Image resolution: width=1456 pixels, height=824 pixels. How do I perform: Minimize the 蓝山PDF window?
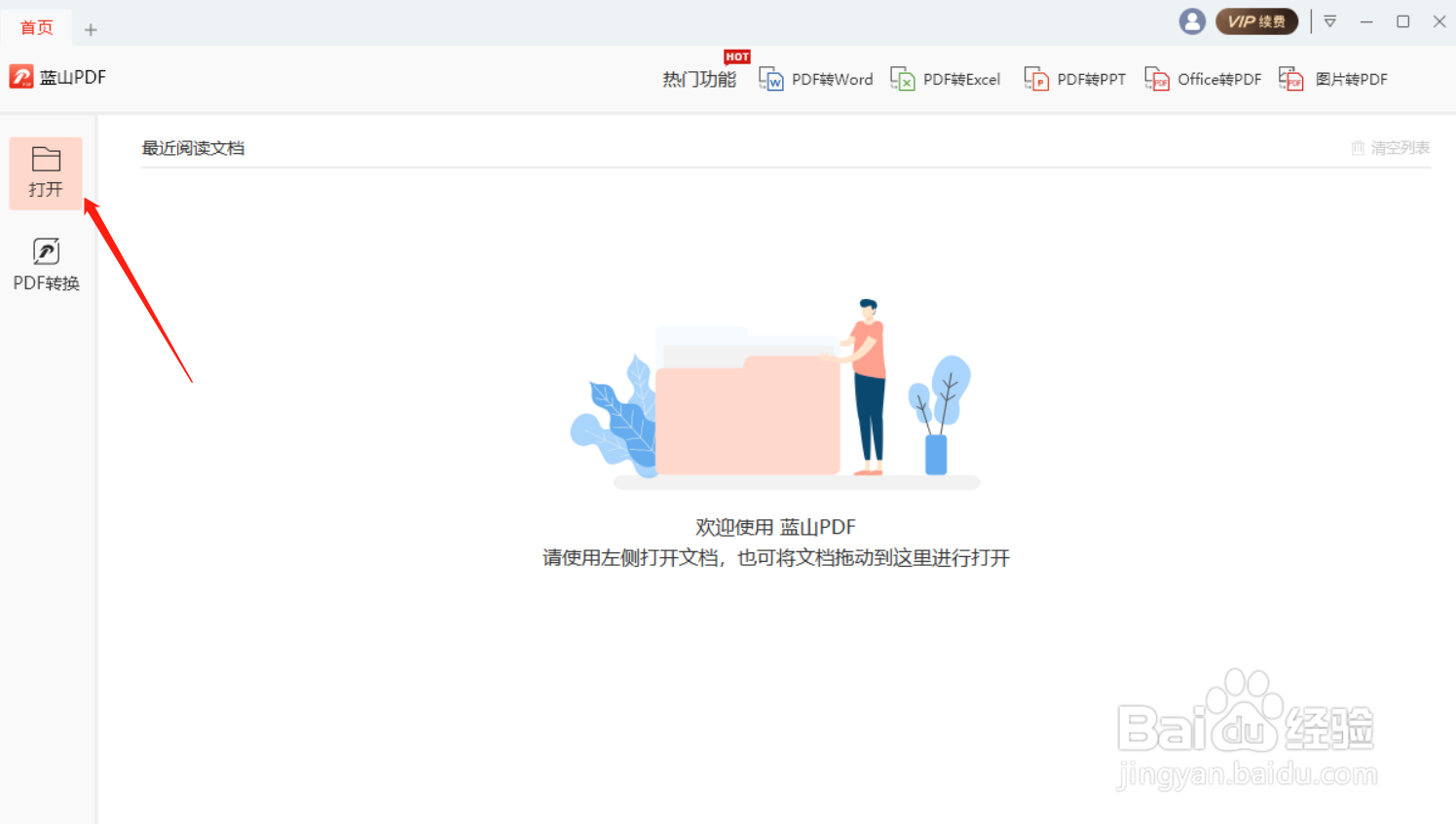1366,21
